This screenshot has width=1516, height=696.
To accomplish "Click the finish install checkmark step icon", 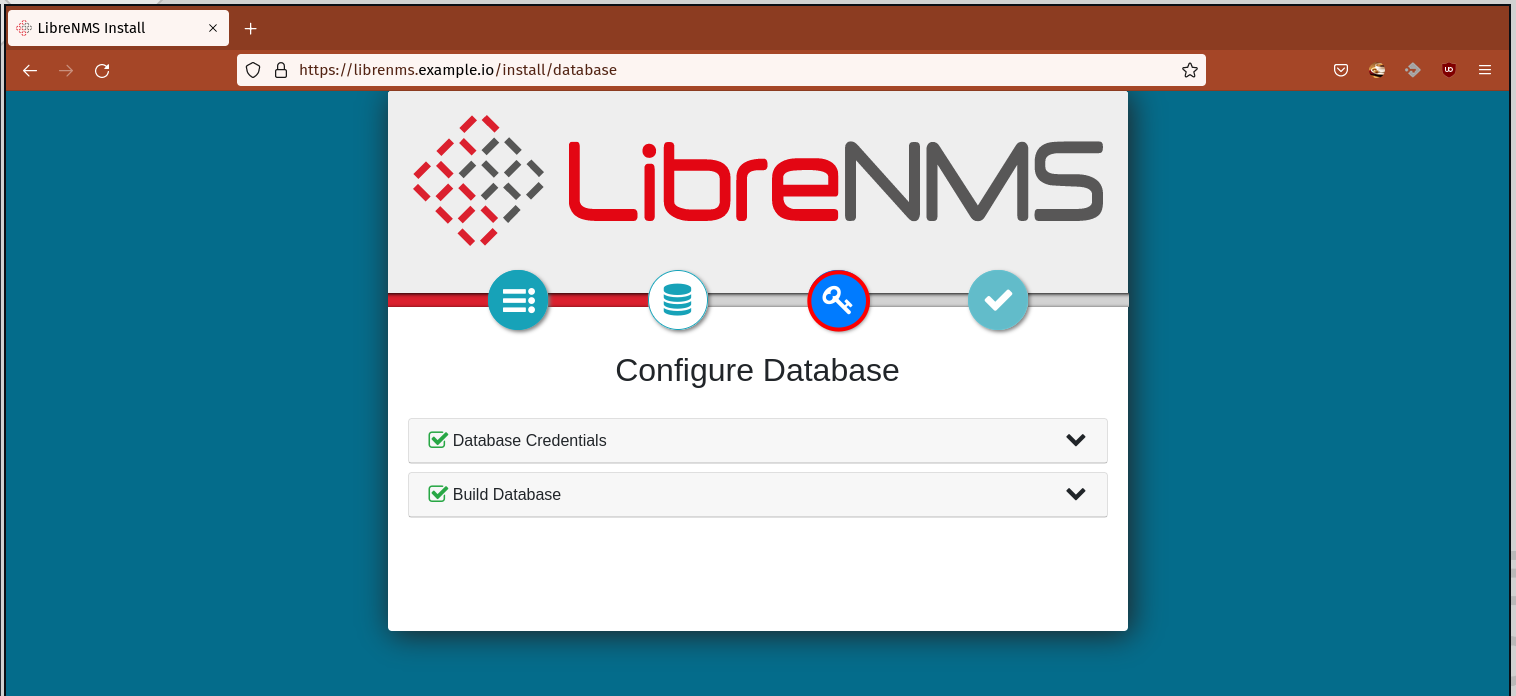I will [998, 300].
